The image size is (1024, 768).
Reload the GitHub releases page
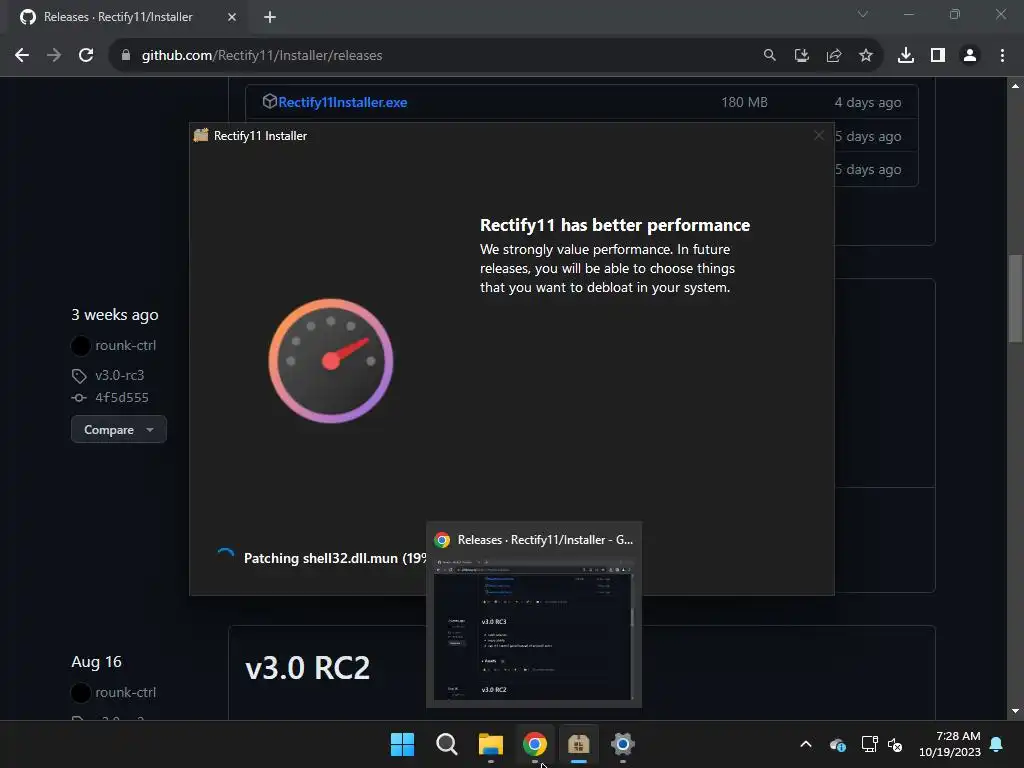click(x=86, y=56)
